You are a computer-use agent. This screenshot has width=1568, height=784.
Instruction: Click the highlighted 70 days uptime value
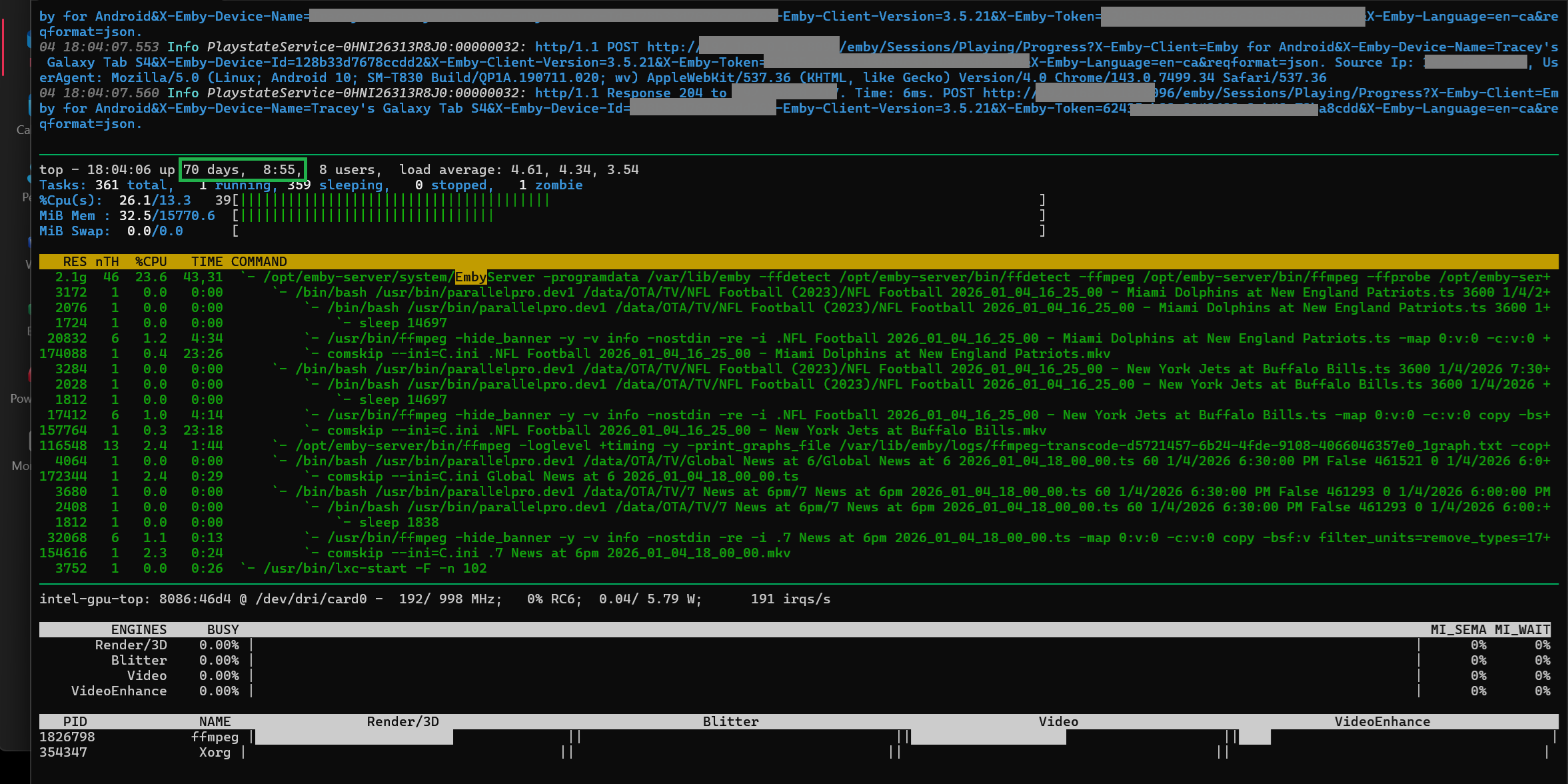(243, 170)
